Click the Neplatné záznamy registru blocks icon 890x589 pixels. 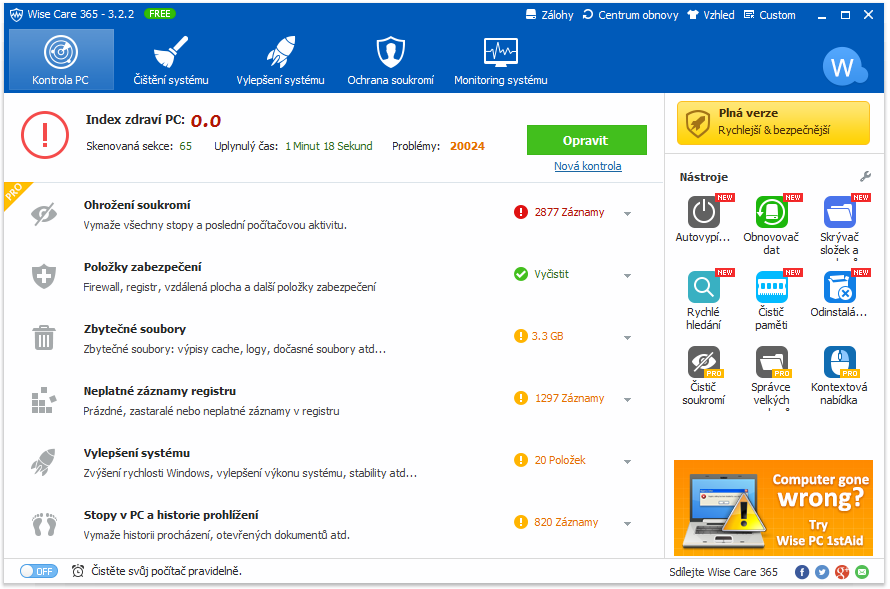[x=44, y=400]
